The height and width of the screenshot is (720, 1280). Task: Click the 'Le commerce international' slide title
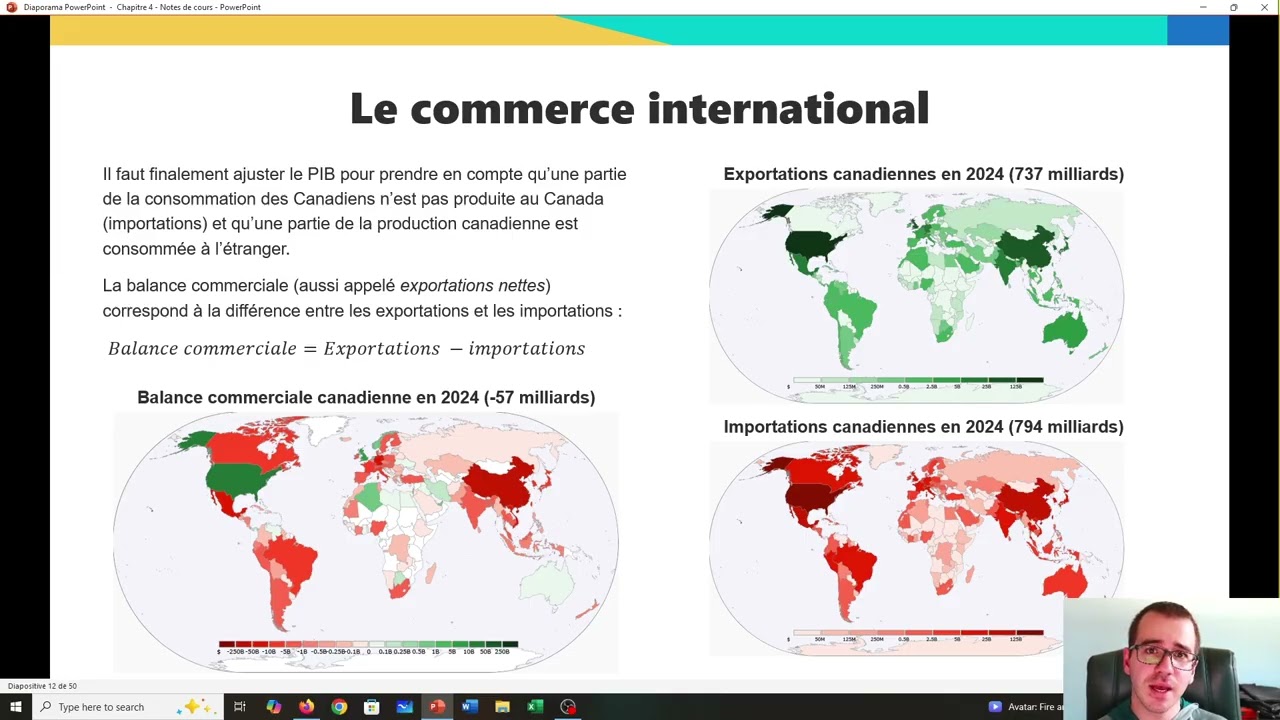click(639, 108)
